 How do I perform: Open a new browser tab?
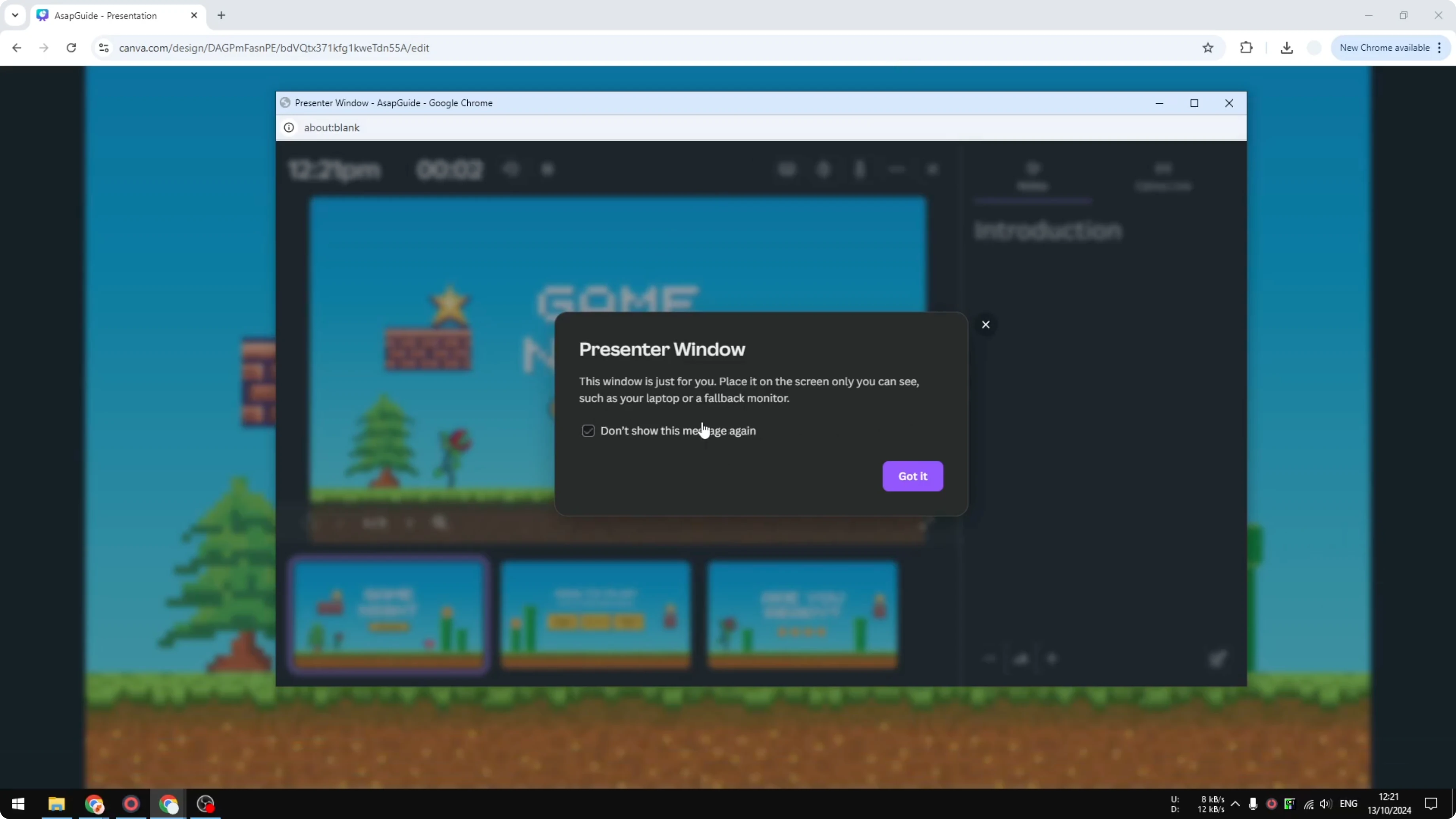[221, 15]
